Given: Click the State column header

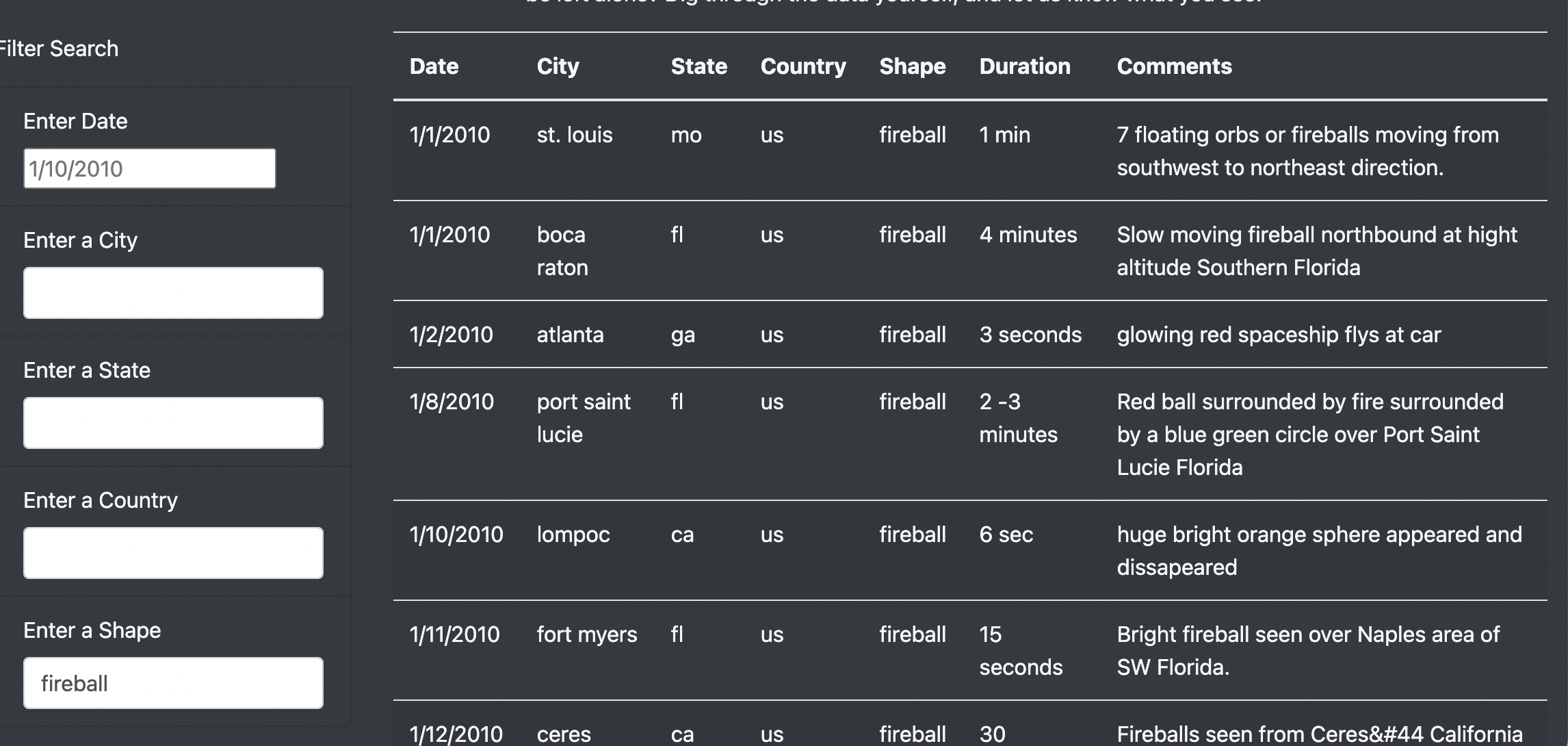Looking at the screenshot, I should coord(698,66).
